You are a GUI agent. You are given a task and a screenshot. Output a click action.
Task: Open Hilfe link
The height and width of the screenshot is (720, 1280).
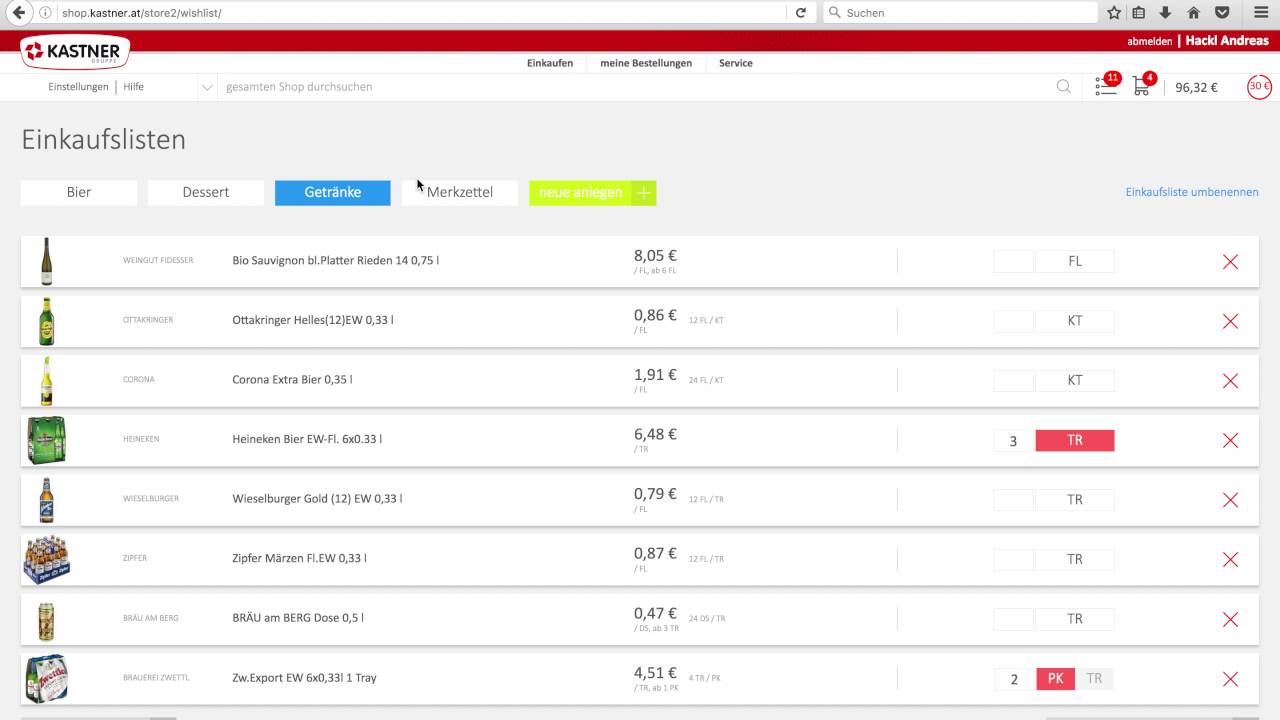(x=134, y=87)
